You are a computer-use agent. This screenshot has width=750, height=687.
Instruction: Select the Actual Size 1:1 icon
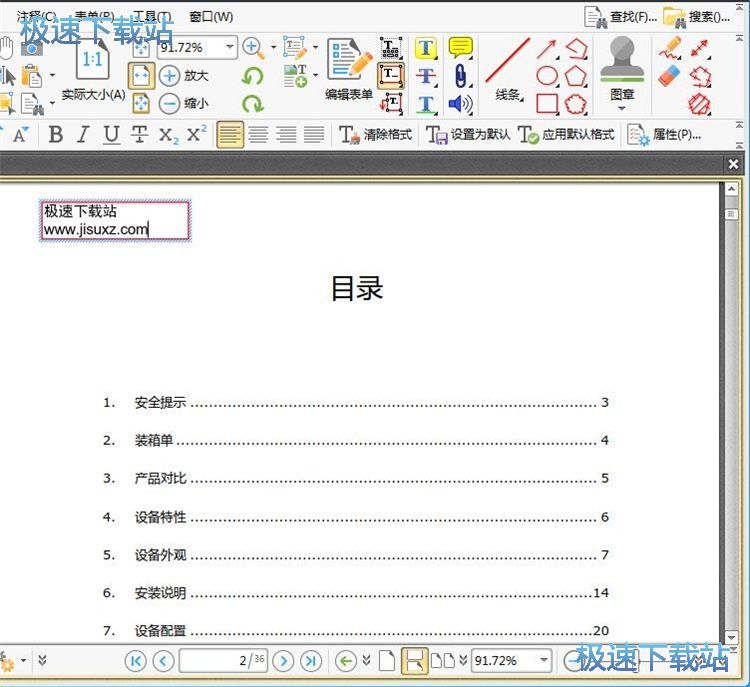[x=92, y=59]
